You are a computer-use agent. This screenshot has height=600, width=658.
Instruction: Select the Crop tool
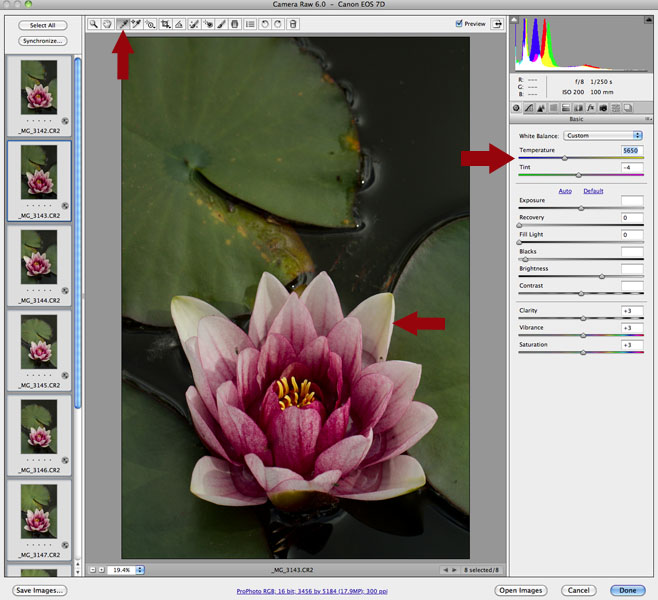click(165, 24)
